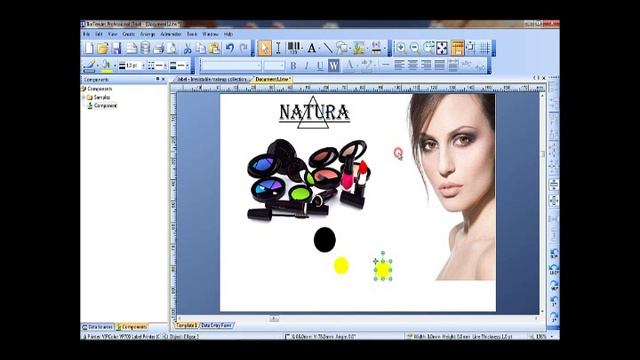The image size is (640, 360).
Task: Open the database connection setup icon
Action: 145,48
